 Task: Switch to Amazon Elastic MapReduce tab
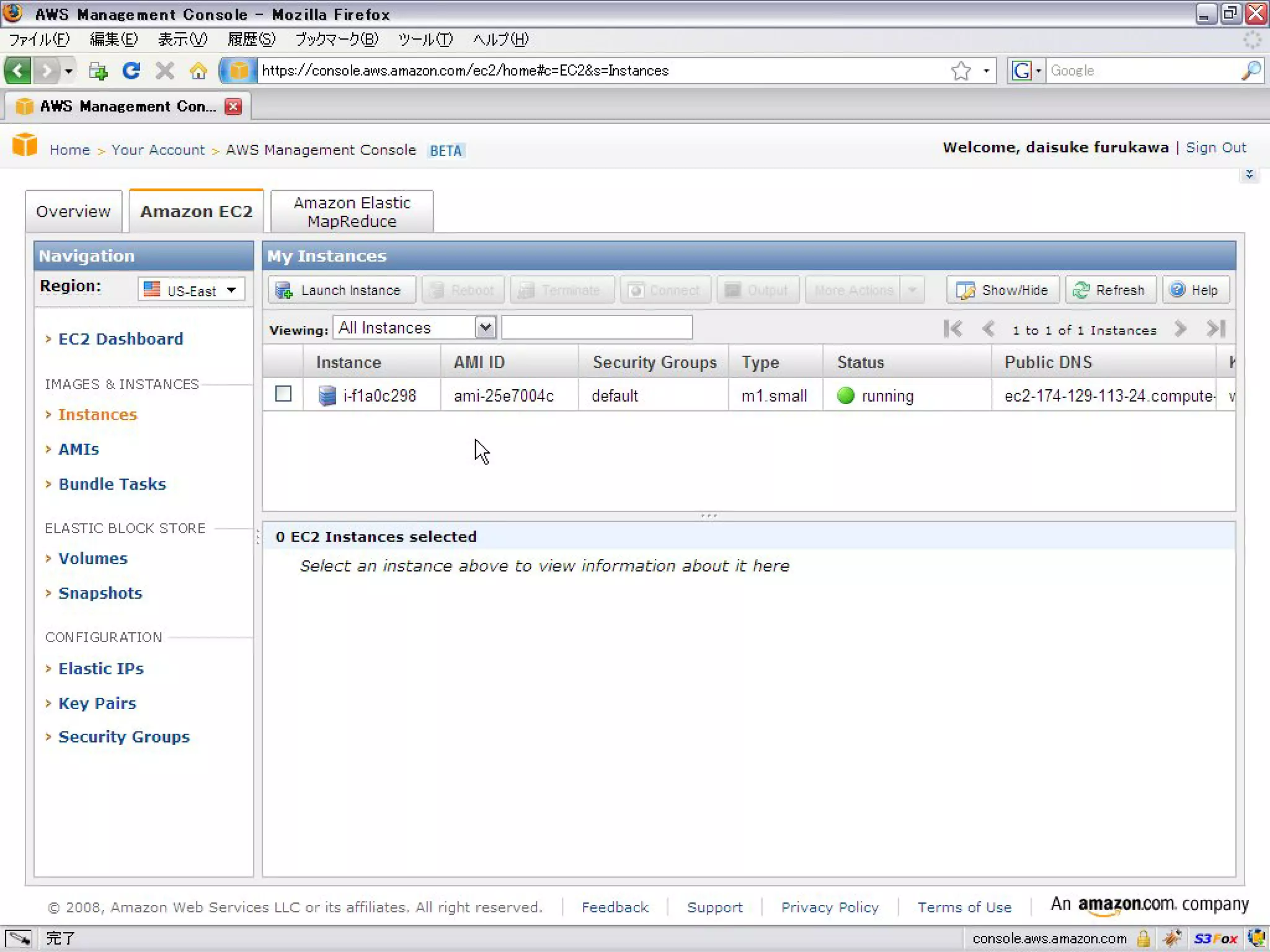pos(352,212)
